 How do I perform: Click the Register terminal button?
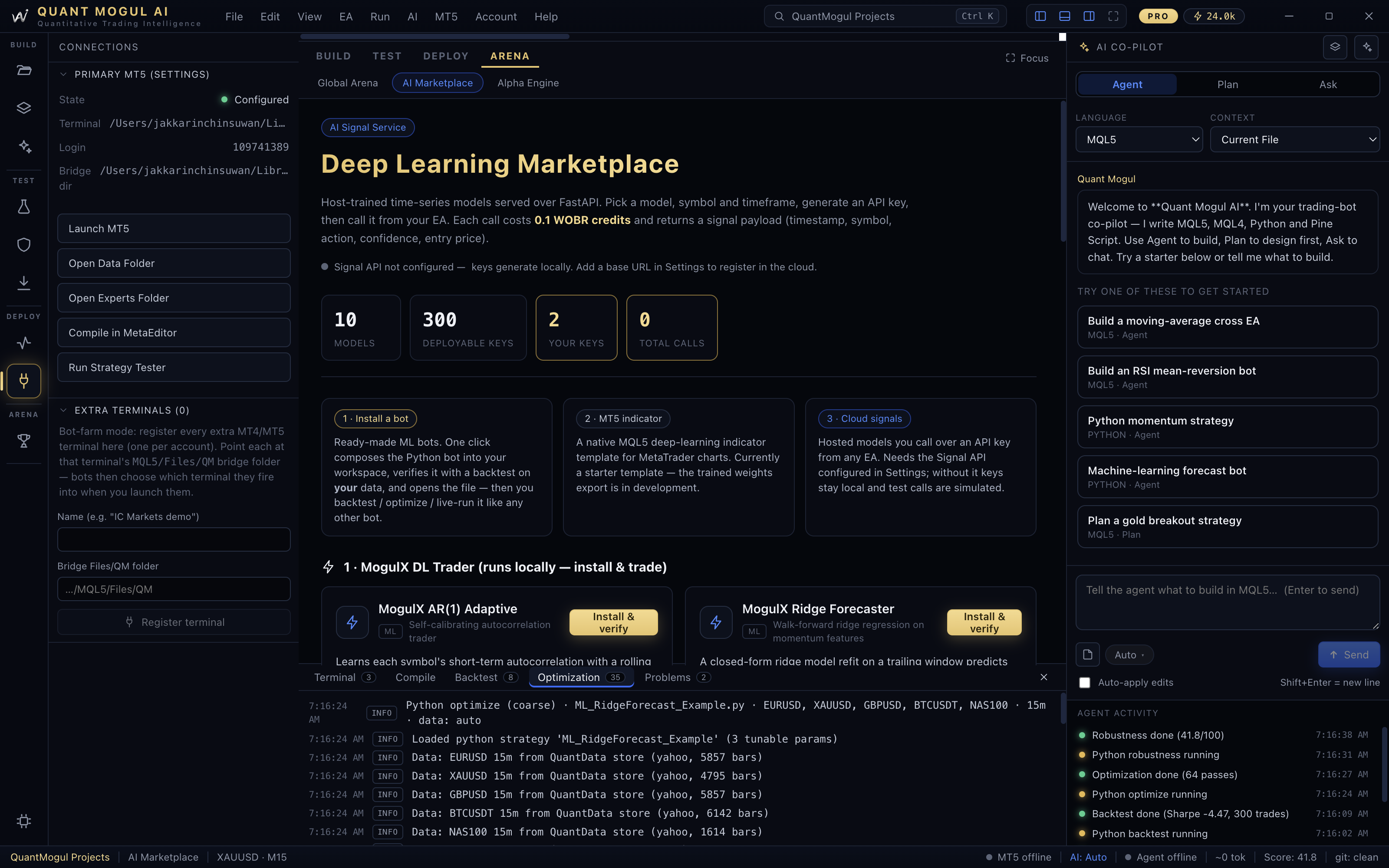(174, 622)
